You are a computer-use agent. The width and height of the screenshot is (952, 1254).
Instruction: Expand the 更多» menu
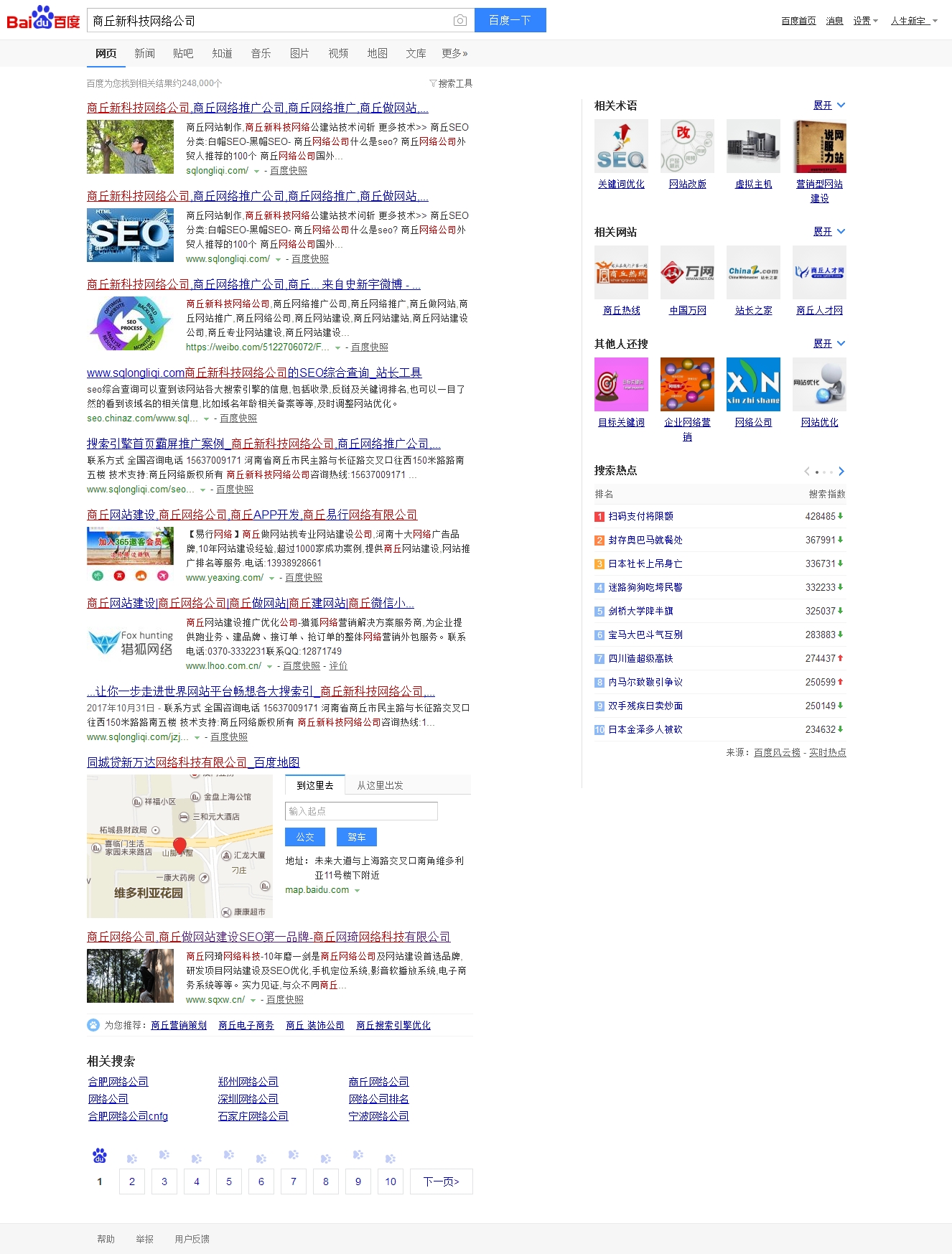click(454, 53)
